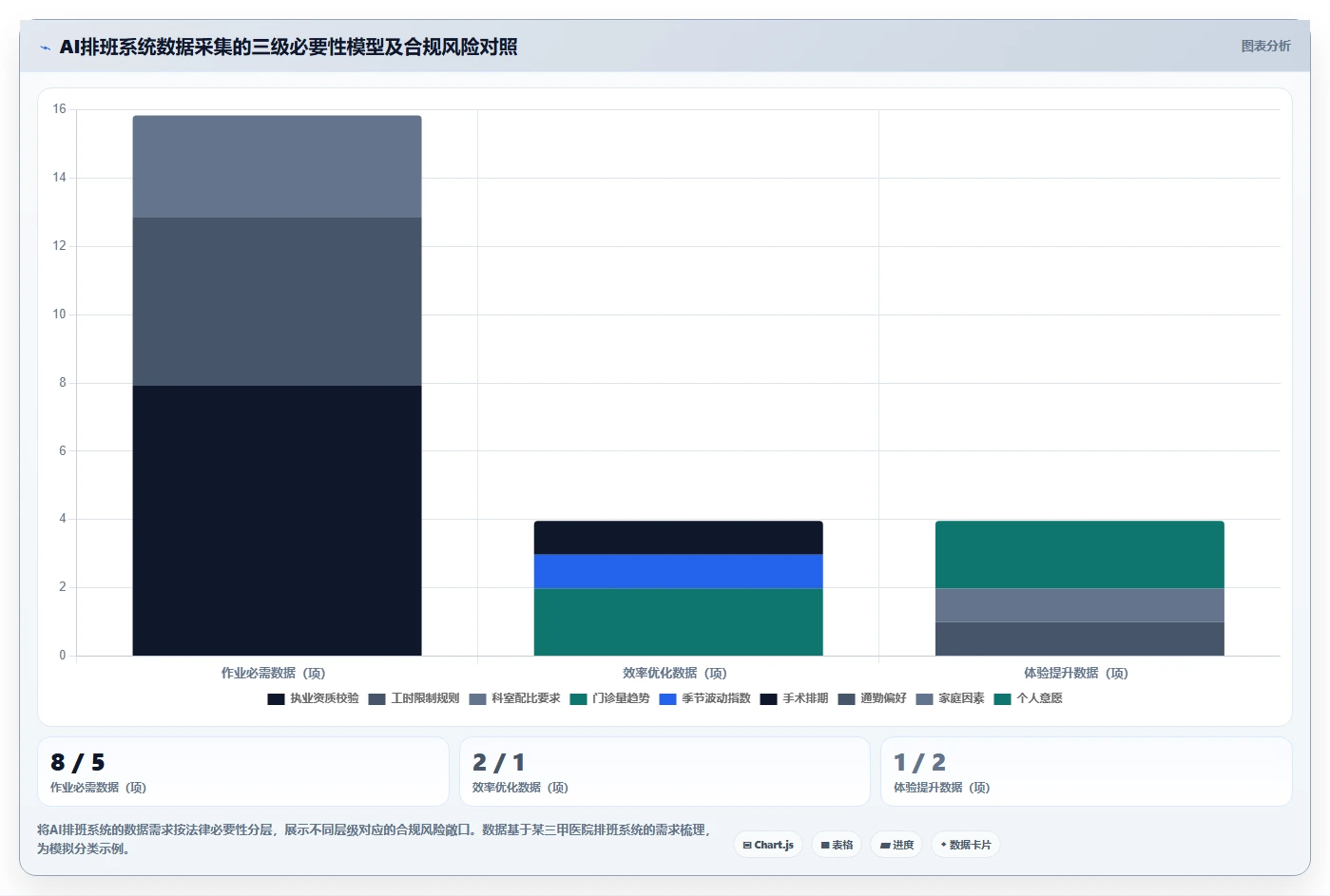Click the 图表分析 label in header
Image resolution: width=1330 pixels, height=896 pixels.
1265,46
